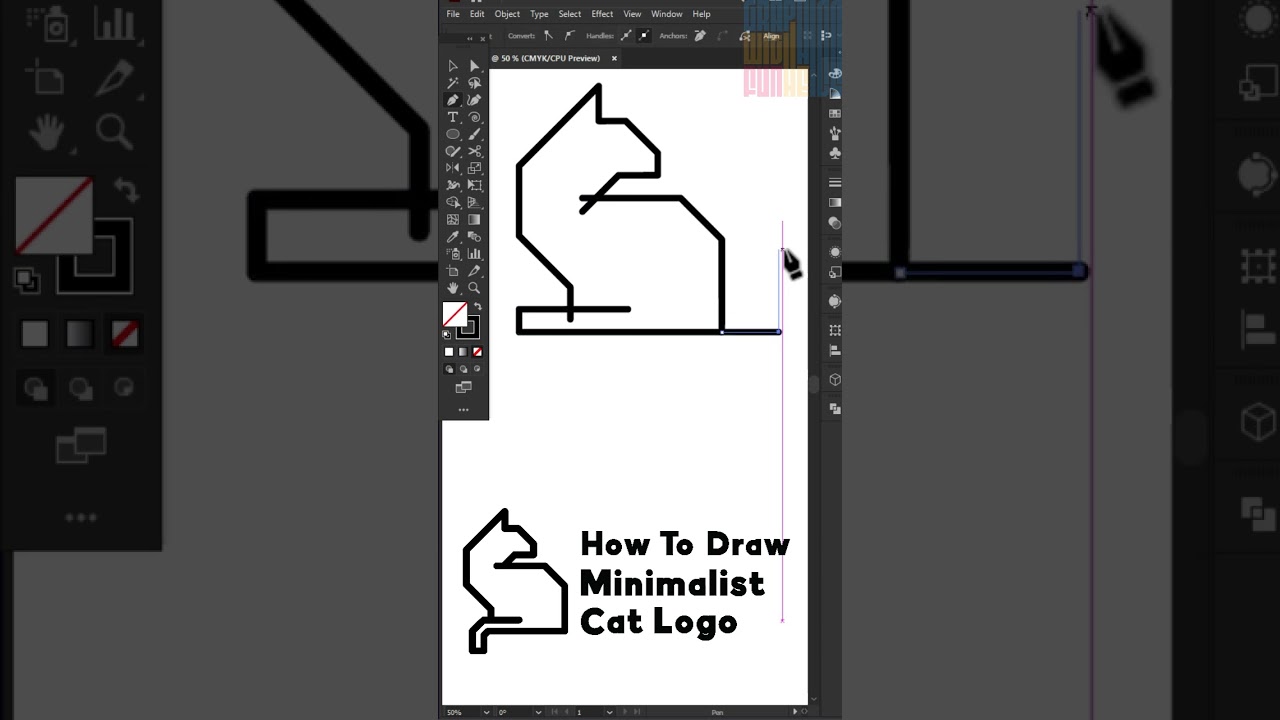Convert selected anchor points to corner
This screenshot has width=1280, height=720.
548,36
